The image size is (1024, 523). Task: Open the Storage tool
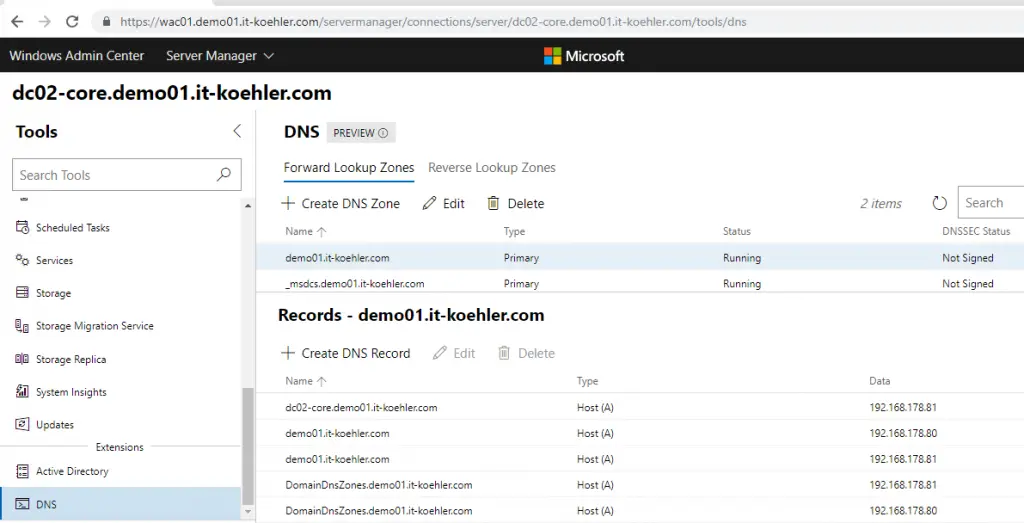click(x=53, y=294)
